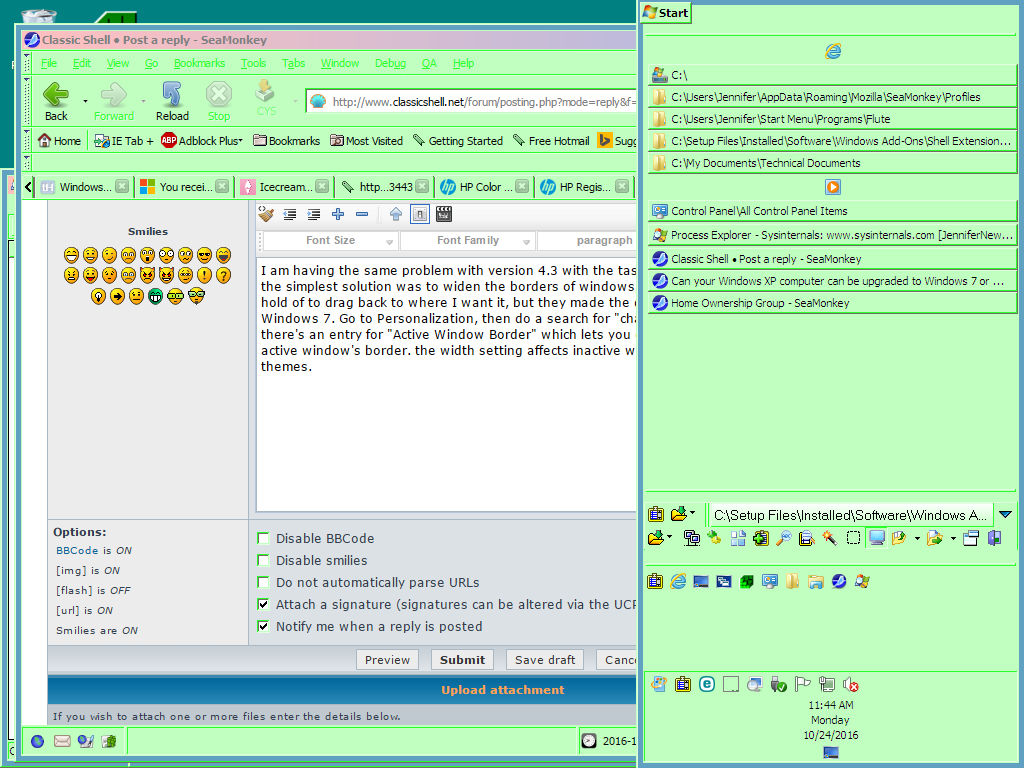
Task: Click the Home bookmark icon
Action: 45,141
